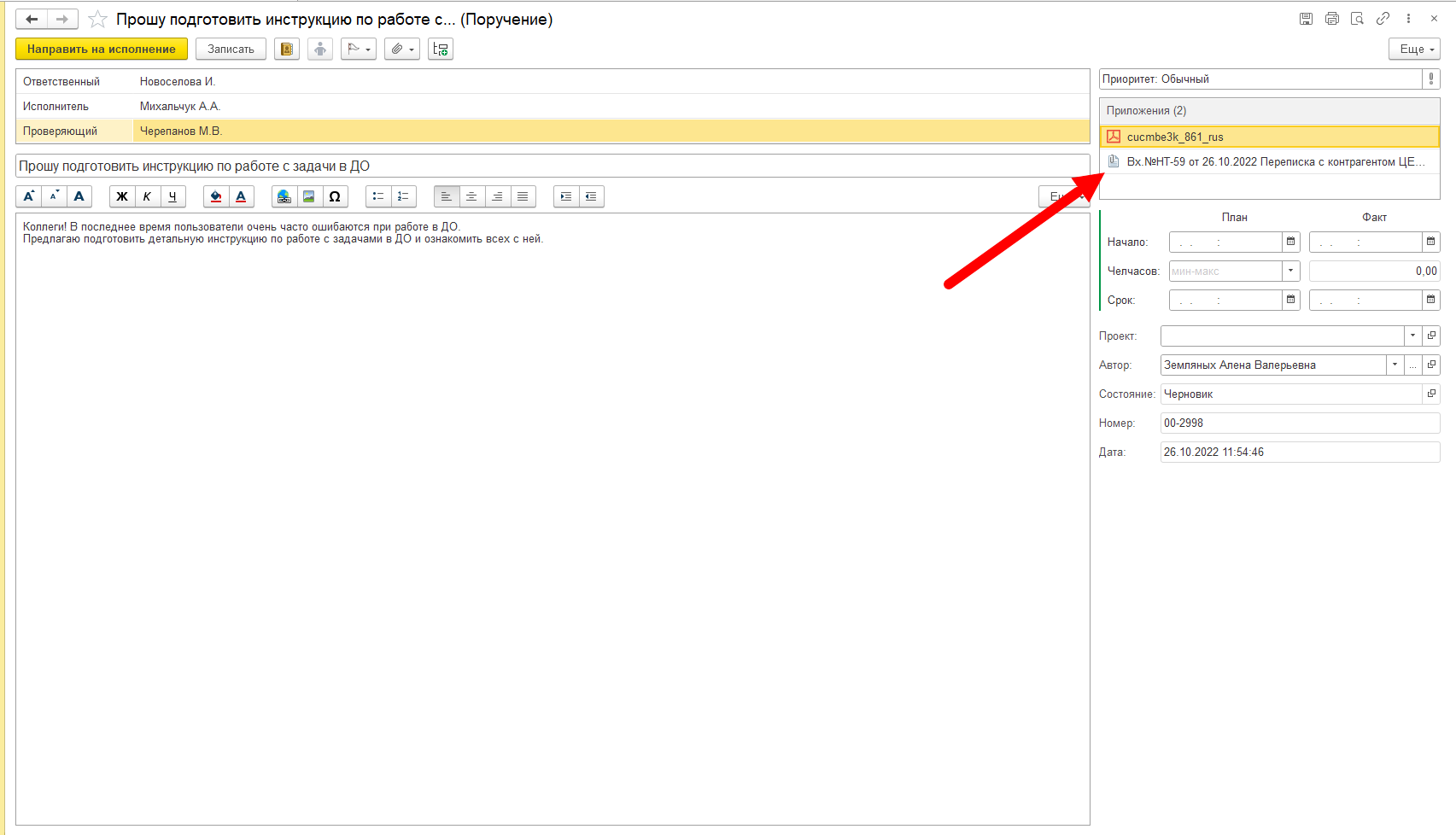Toggle bold text formatting (Ж)

point(122,196)
